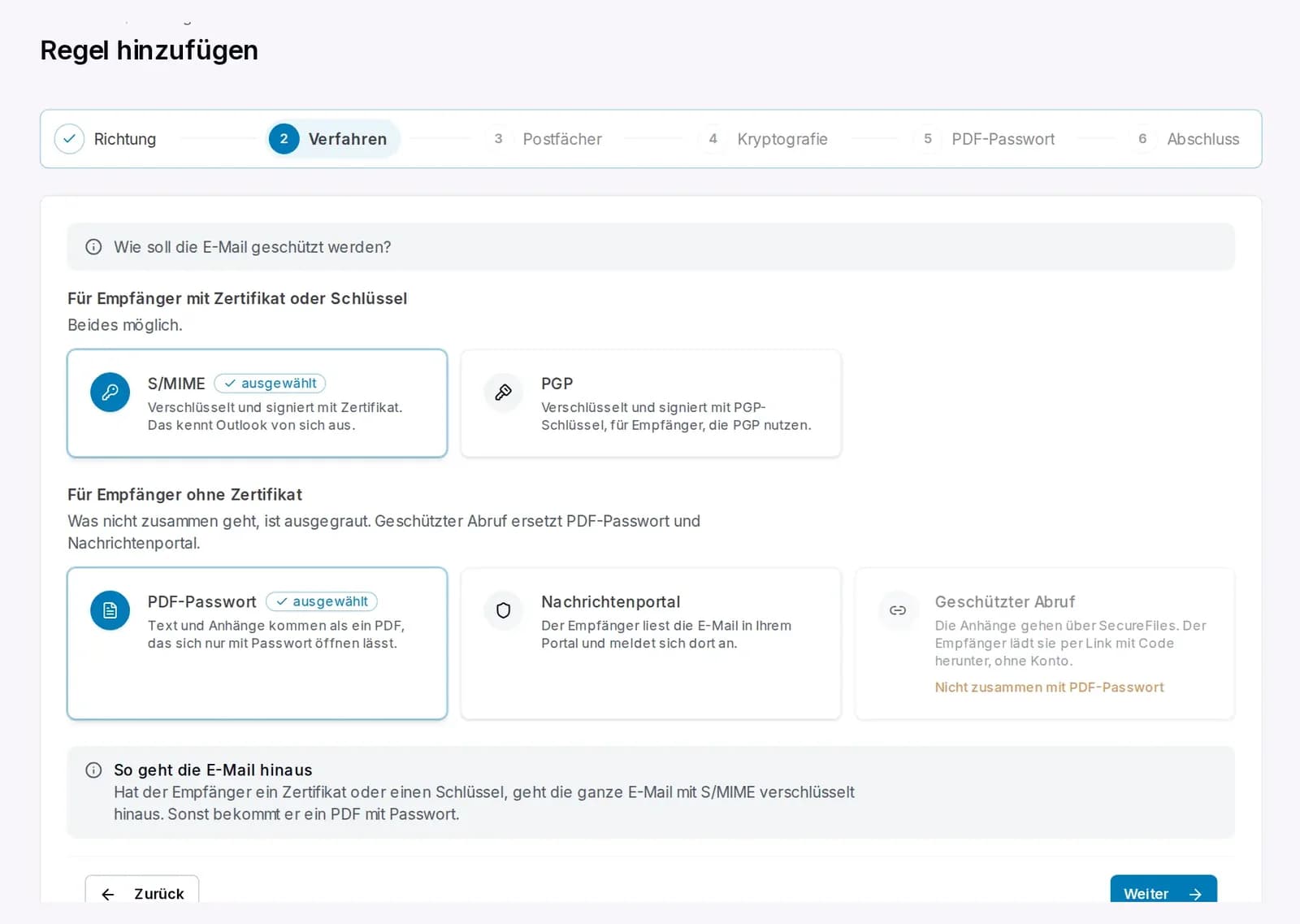
Task: Click 'Nicht zusammen mit PDF-Passwort' warning
Action: click(x=1049, y=688)
